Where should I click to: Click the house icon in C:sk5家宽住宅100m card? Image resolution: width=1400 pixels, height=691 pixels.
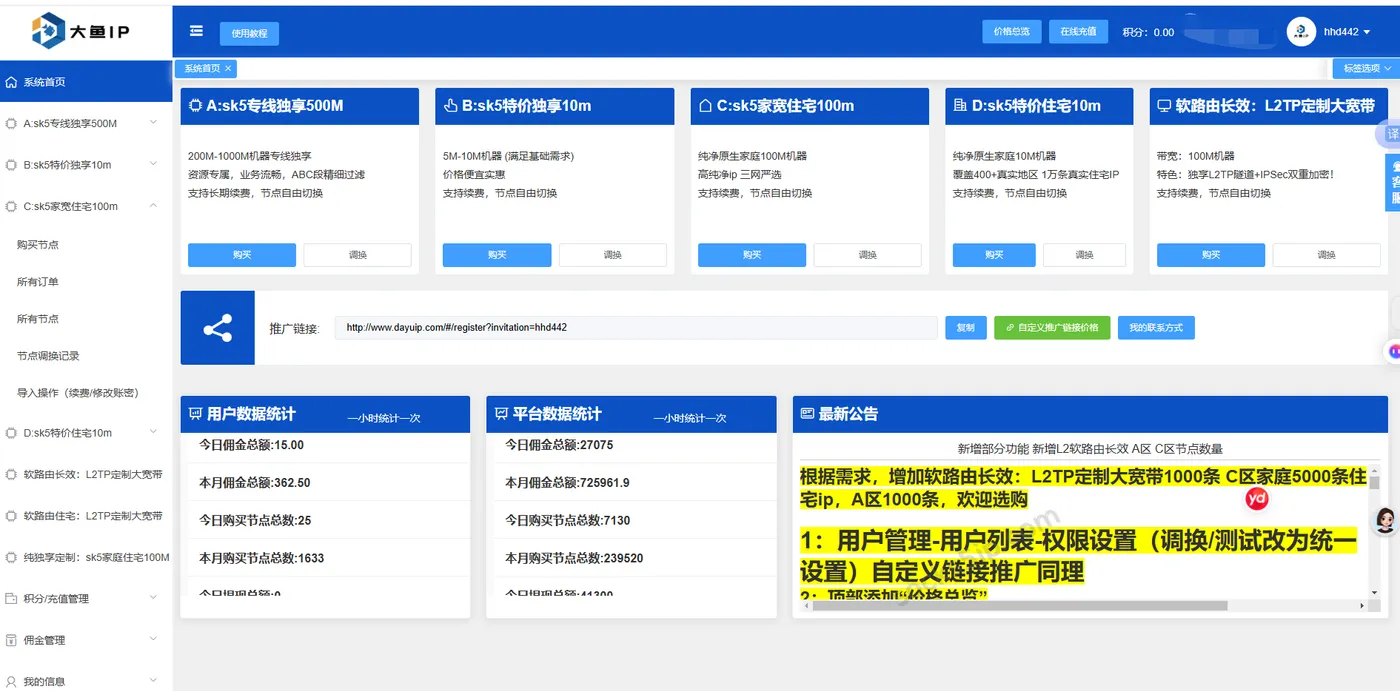(705, 105)
